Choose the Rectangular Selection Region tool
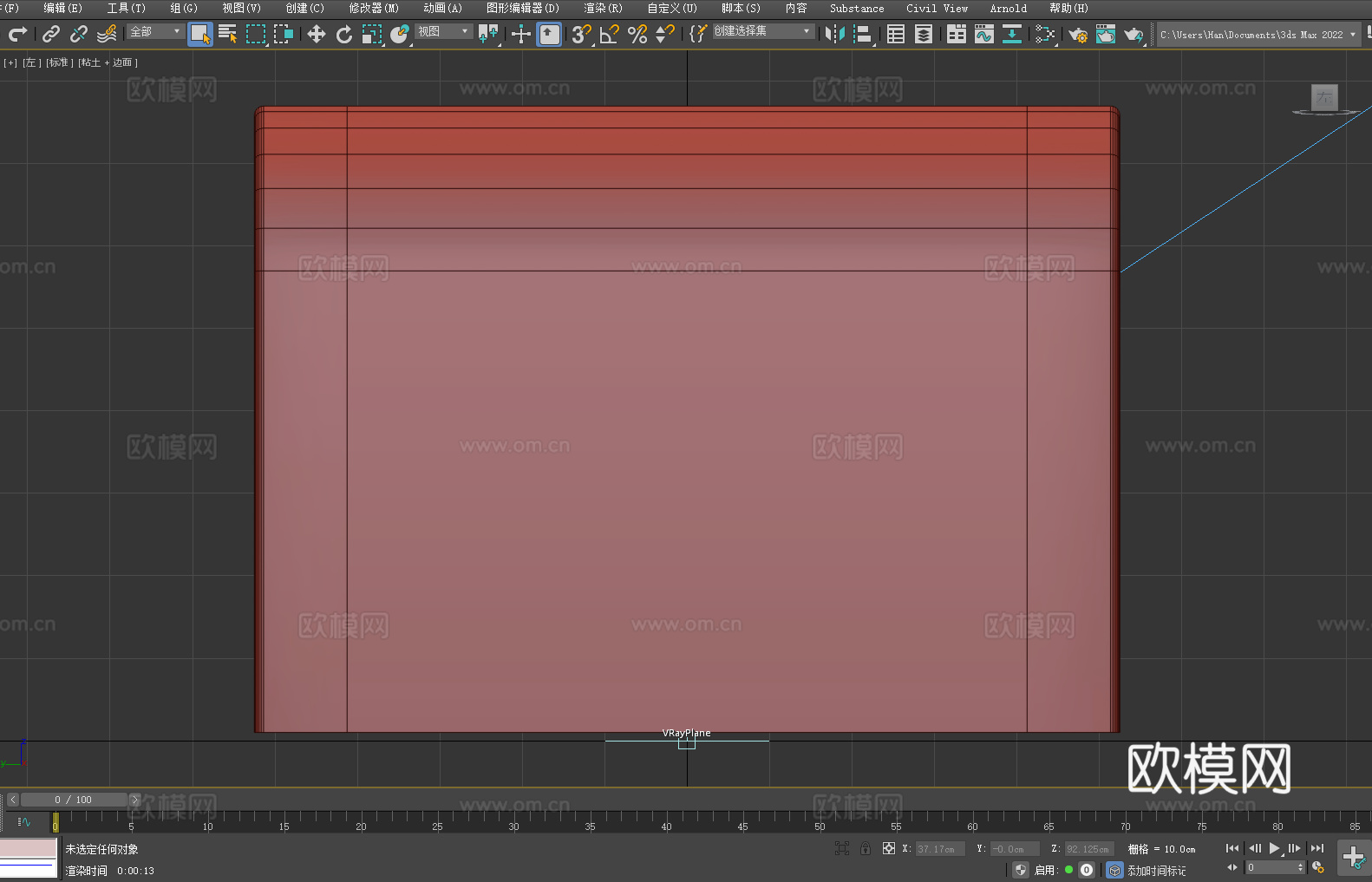1372x882 pixels. pos(256,34)
